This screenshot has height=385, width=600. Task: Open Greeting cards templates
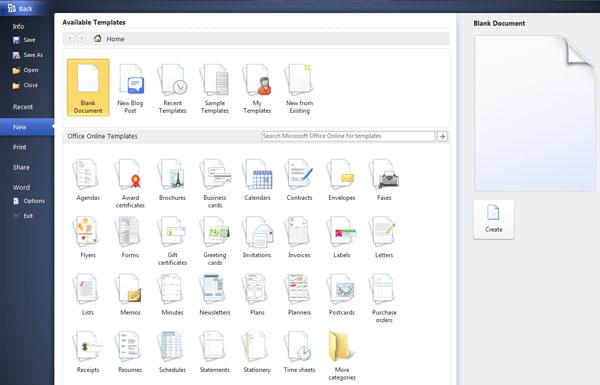click(x=215, y=241)
